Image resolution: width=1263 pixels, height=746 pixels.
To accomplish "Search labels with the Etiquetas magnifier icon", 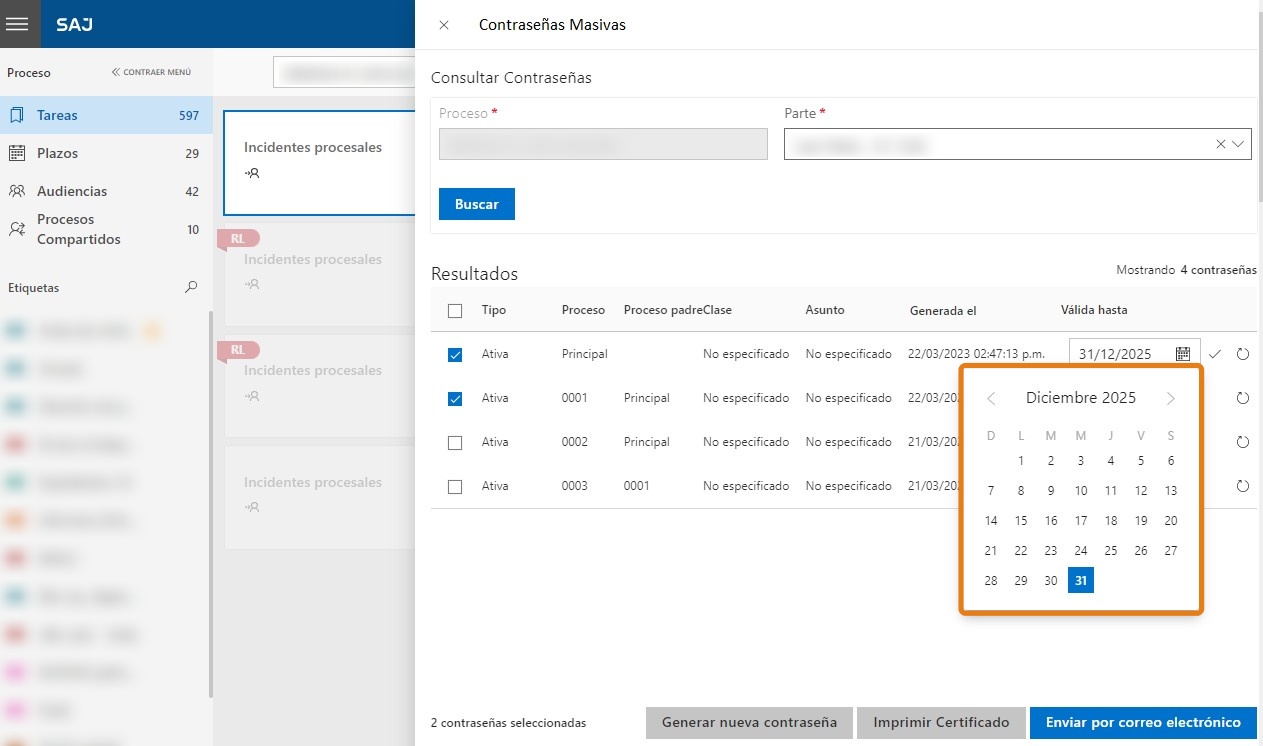I will (x=191, y=287).
